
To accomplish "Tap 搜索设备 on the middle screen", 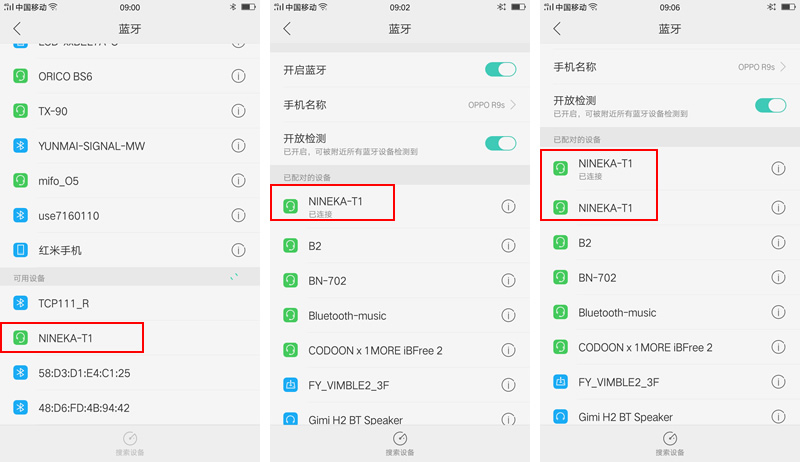I will pos(400,444).
